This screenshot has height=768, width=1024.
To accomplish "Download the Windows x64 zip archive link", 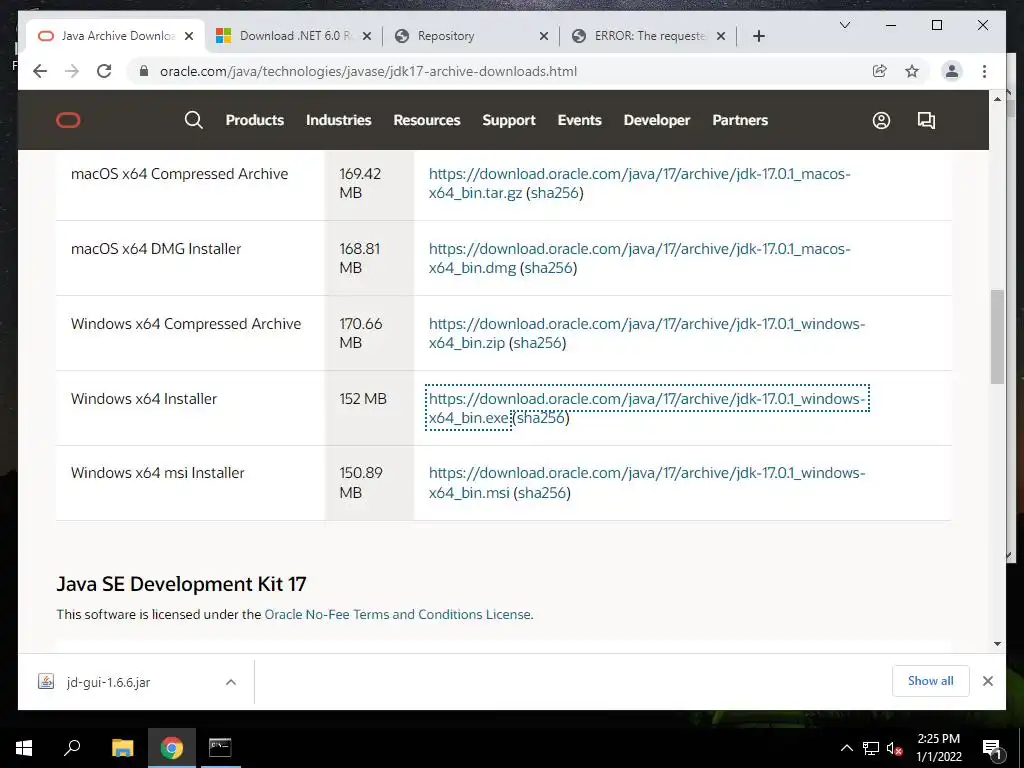I will pyautogui.click(x=647, y=333).
